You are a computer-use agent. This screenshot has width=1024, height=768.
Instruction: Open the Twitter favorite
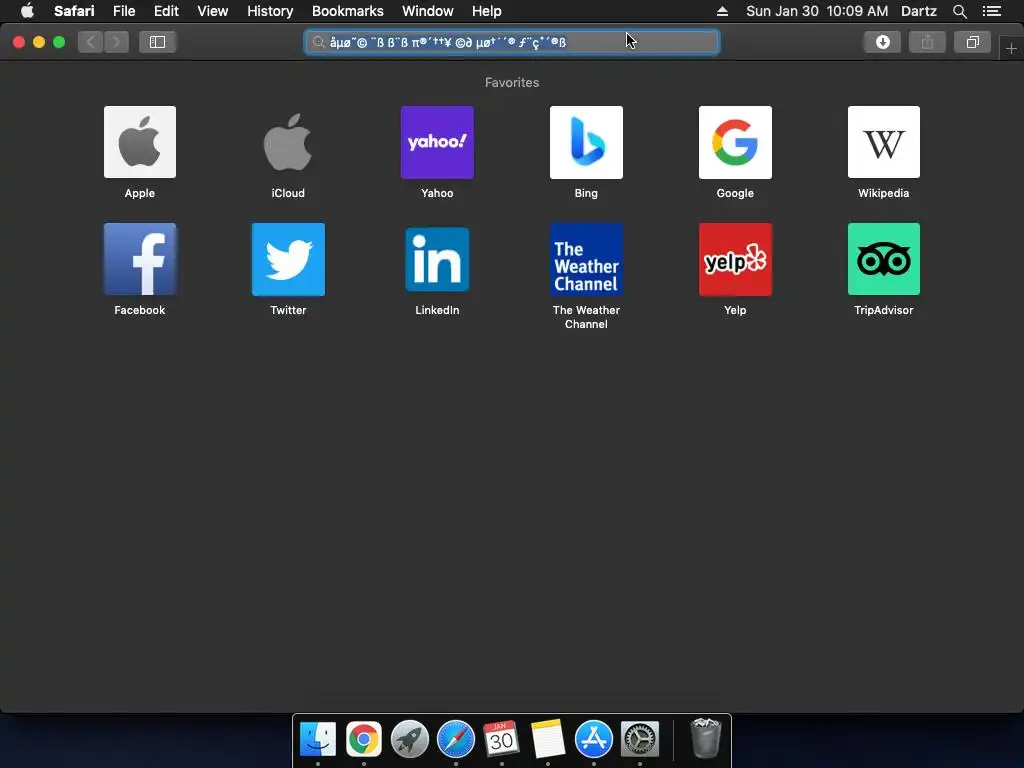tap(288, 259)
